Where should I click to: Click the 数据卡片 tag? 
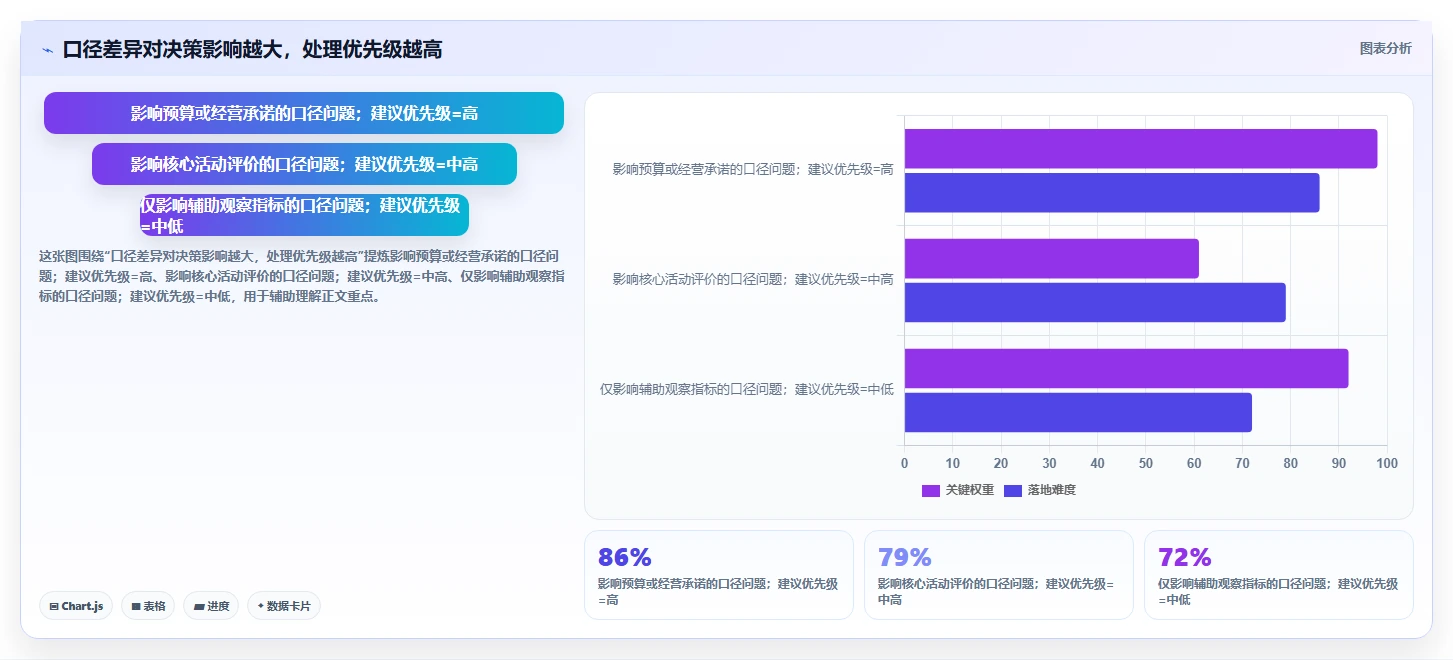pyautogui.click(x=284, y=606)
